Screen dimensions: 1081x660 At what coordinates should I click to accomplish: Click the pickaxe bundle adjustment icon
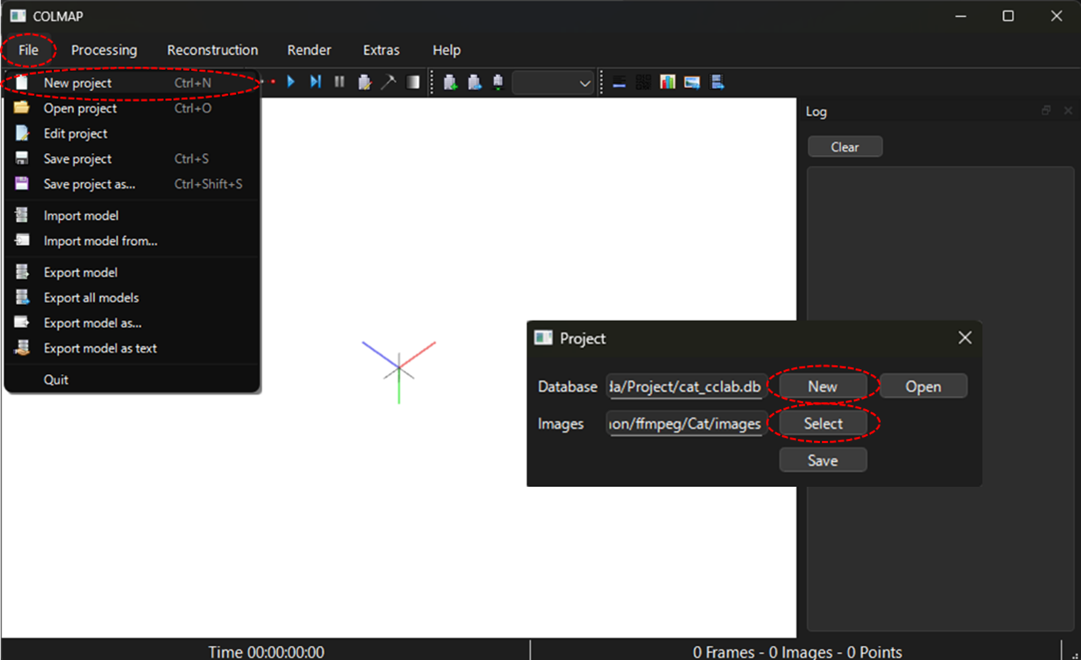pyautogui.click(x=388, y=82)
